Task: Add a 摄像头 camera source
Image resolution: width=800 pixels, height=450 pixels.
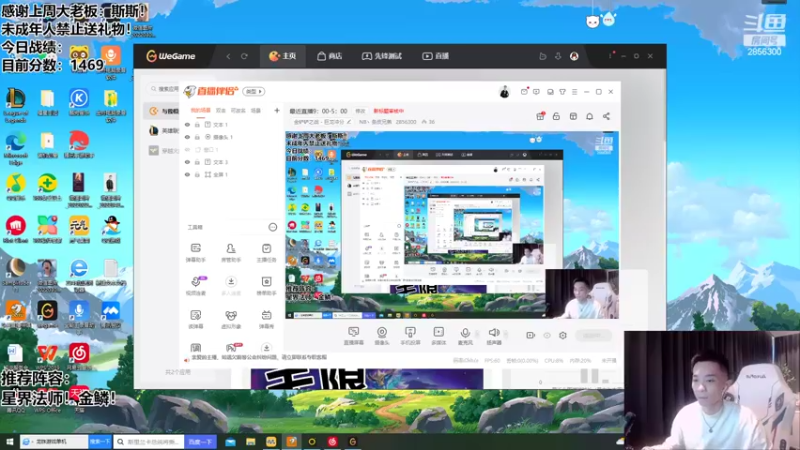Action: [382, 336]
